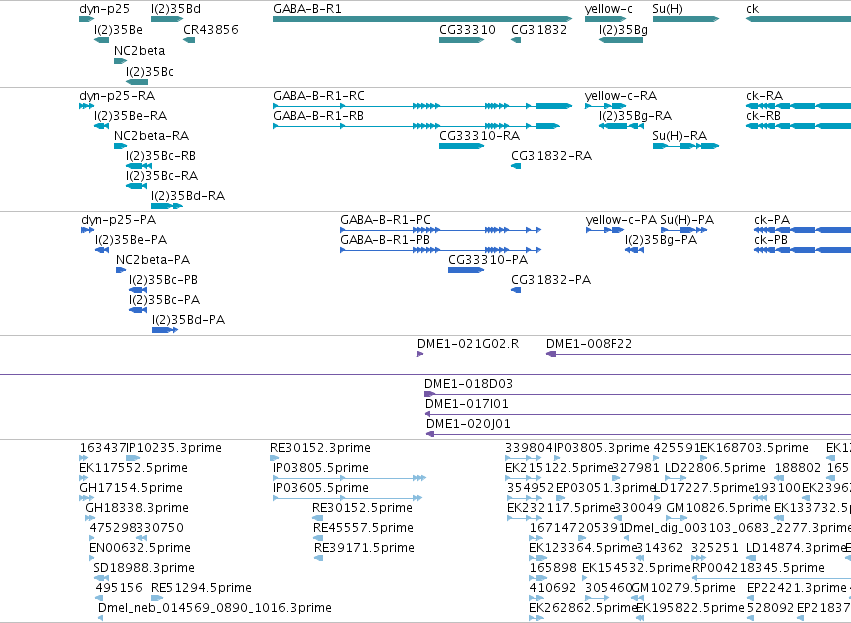This screenshot has width=851, height=623.
Task: Select the l(2)35Bd gene feature
Action: pos(167,19)
